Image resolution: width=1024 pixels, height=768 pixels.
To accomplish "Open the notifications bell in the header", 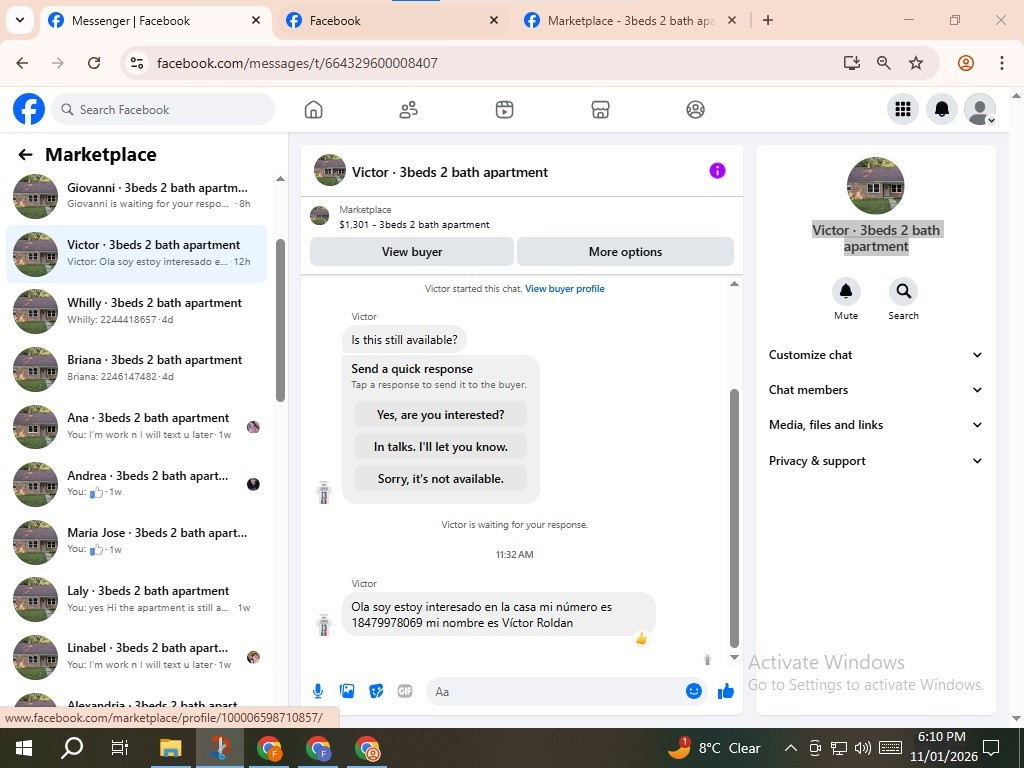I will click(942, 109).
